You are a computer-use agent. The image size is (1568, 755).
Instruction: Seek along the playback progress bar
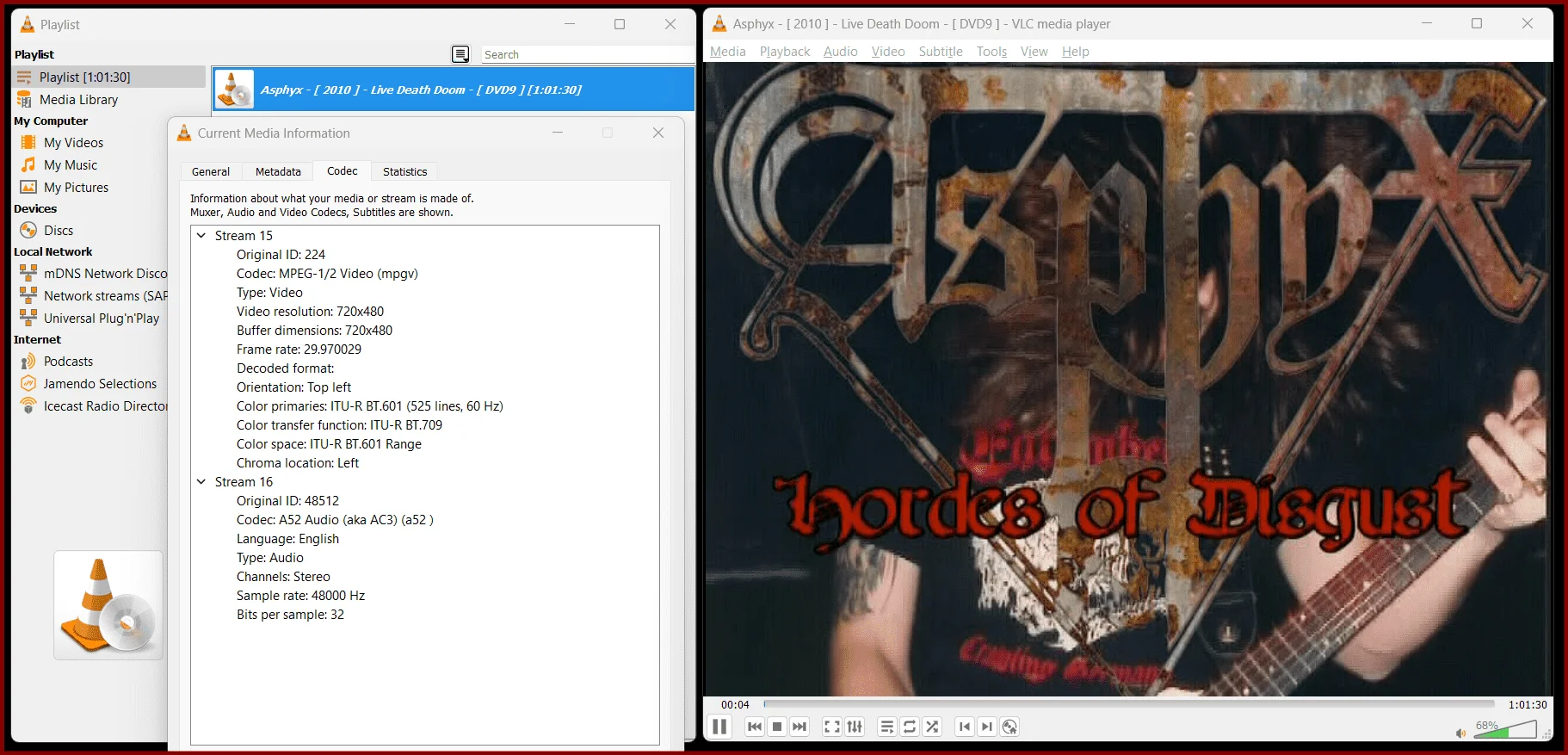(x=1129, y=704)
